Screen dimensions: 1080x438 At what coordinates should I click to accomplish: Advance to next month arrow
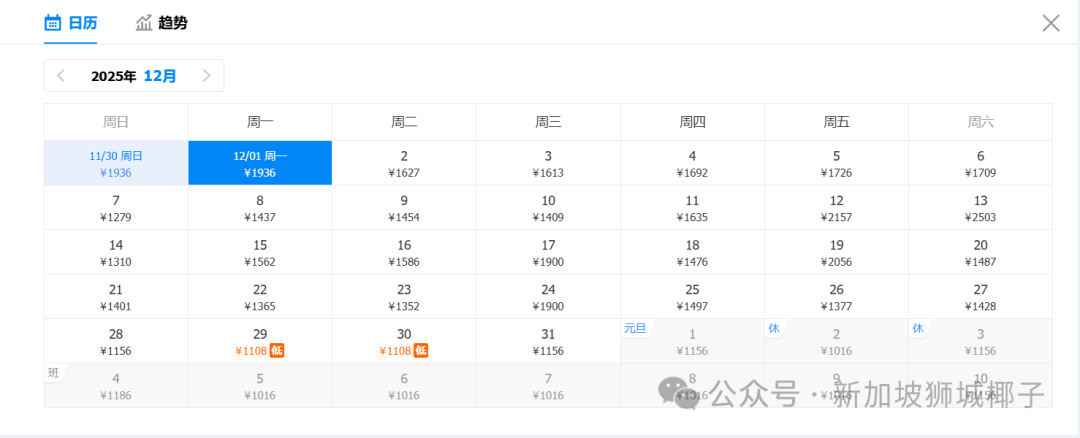(x=206, y=76)
